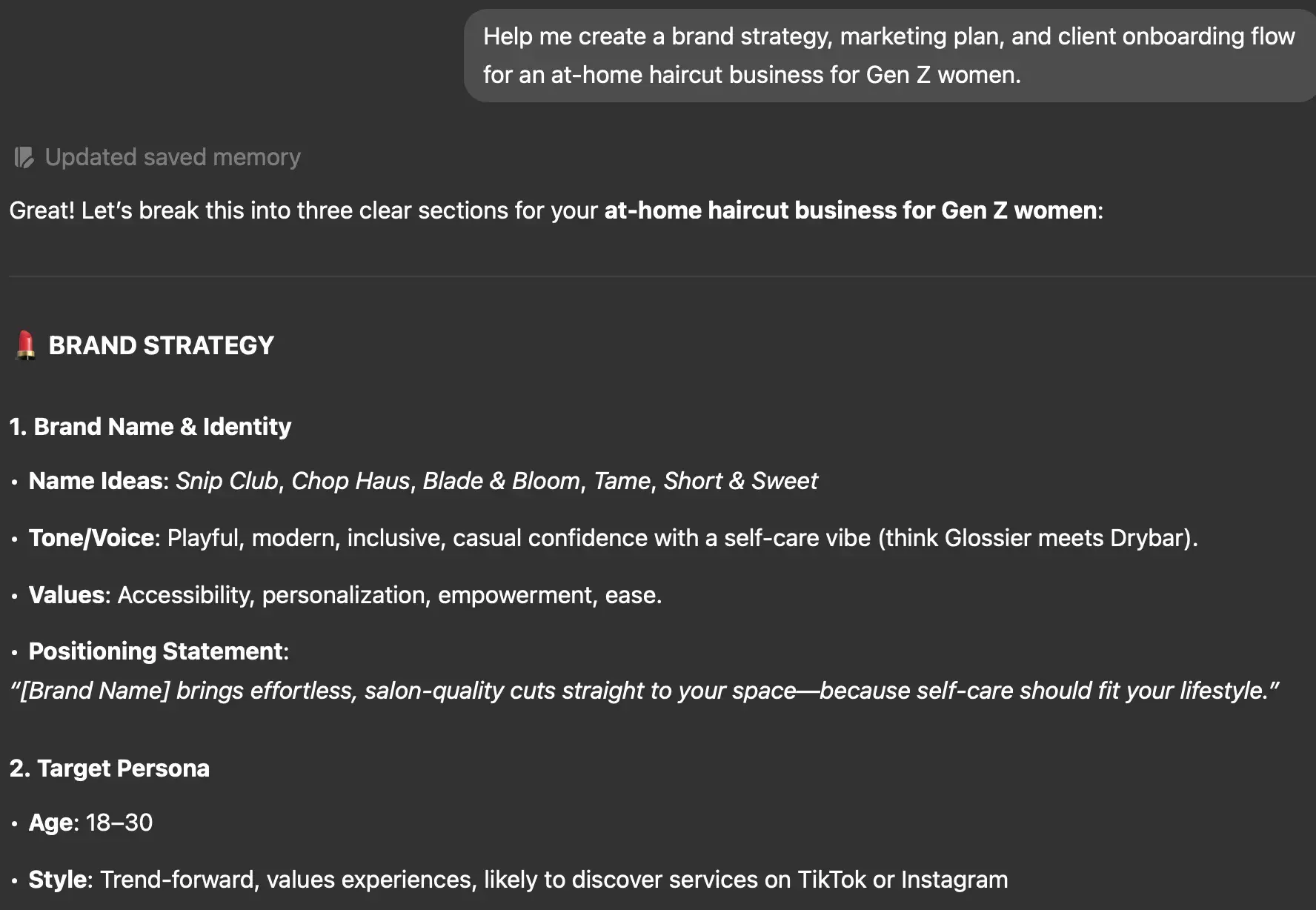1316x910 pixels.
Task: Click the saved memory pencil icon
Action: click(x=24, y=157)
